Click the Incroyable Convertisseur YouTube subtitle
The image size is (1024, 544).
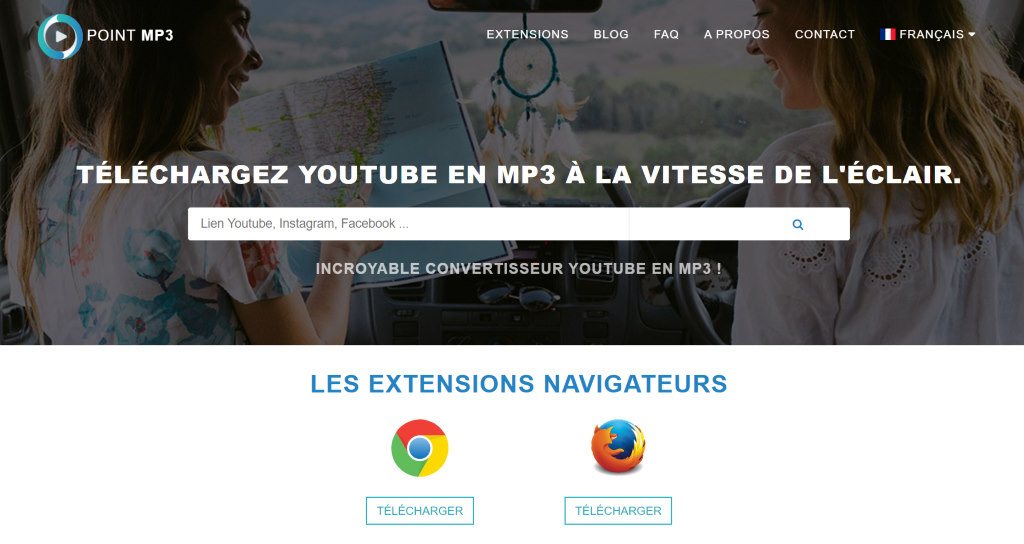pos(519,268)
